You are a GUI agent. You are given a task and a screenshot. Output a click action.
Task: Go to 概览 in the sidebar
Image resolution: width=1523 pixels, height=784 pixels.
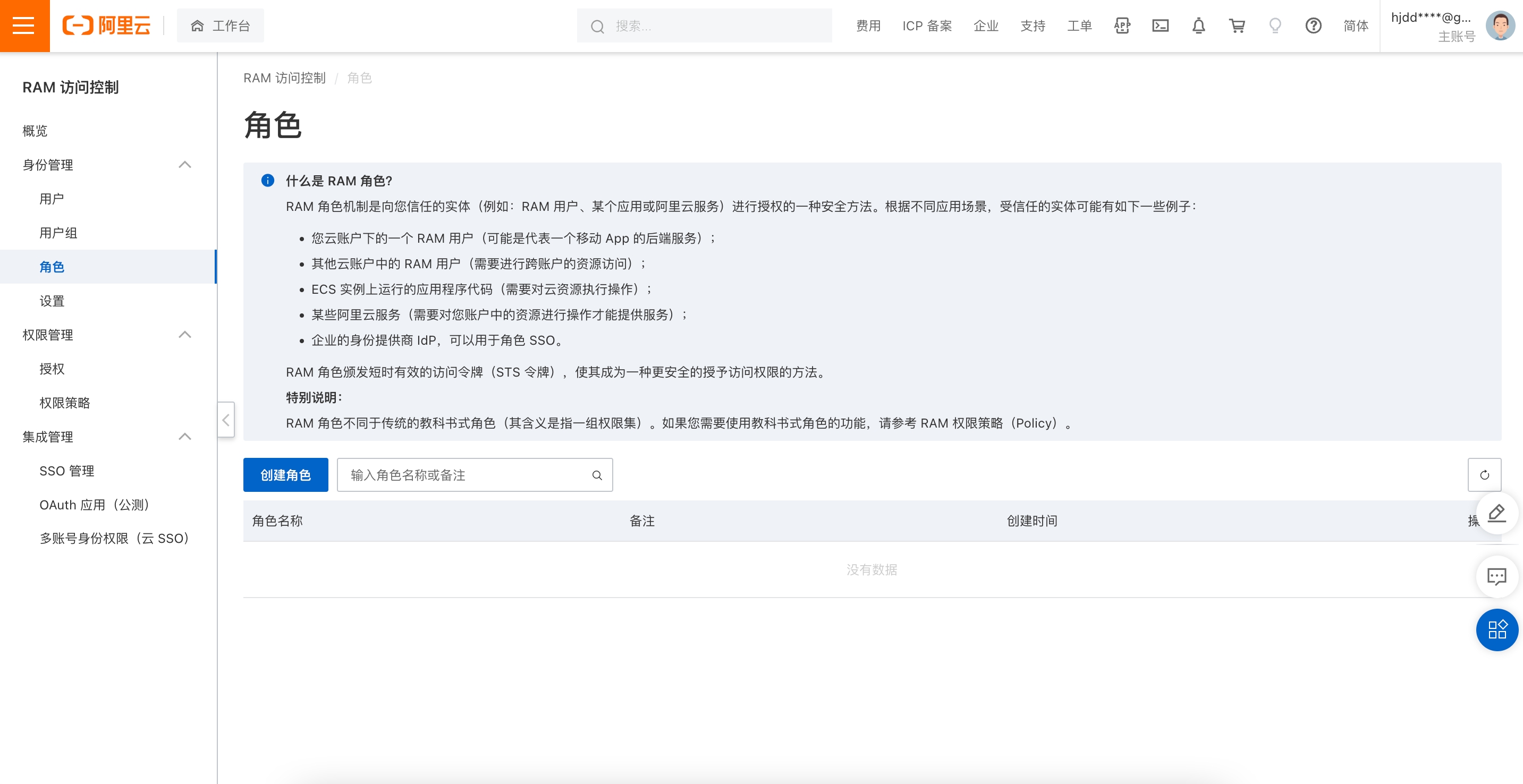pyautogui.click(x=35, y=131)
